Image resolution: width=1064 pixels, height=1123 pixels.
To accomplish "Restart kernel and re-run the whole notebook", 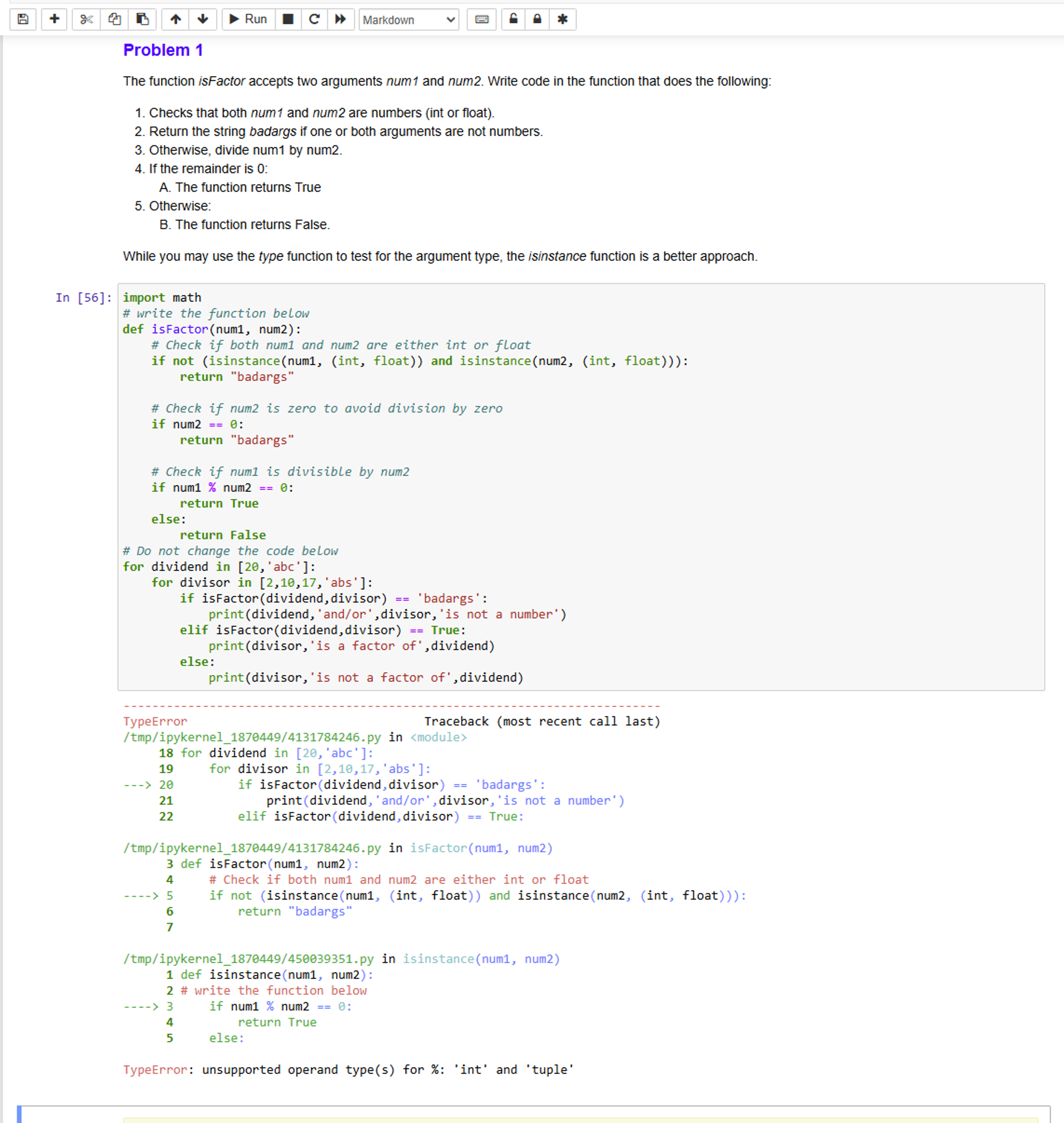I will 340,19.
